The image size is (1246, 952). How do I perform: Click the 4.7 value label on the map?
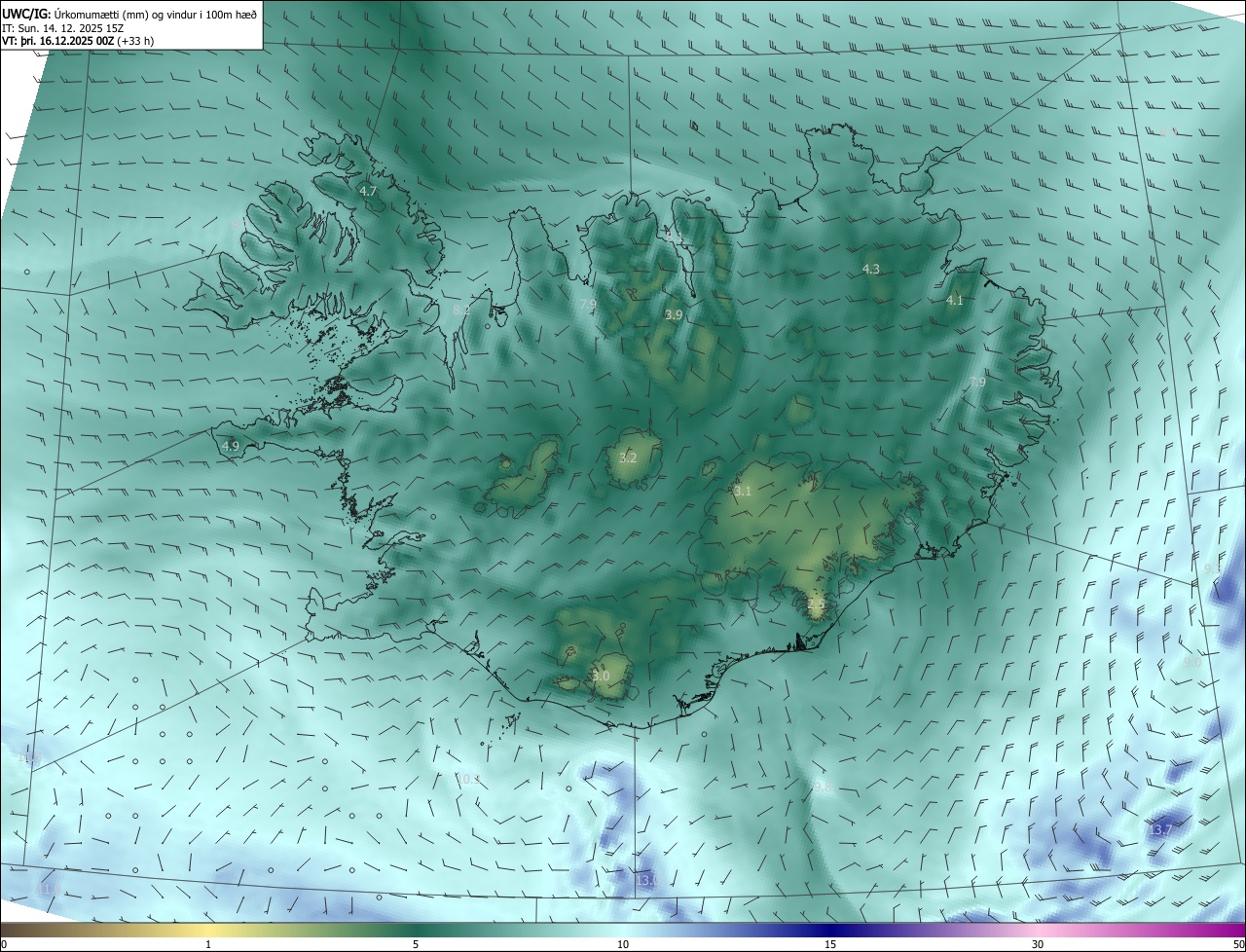click(368, 192)
